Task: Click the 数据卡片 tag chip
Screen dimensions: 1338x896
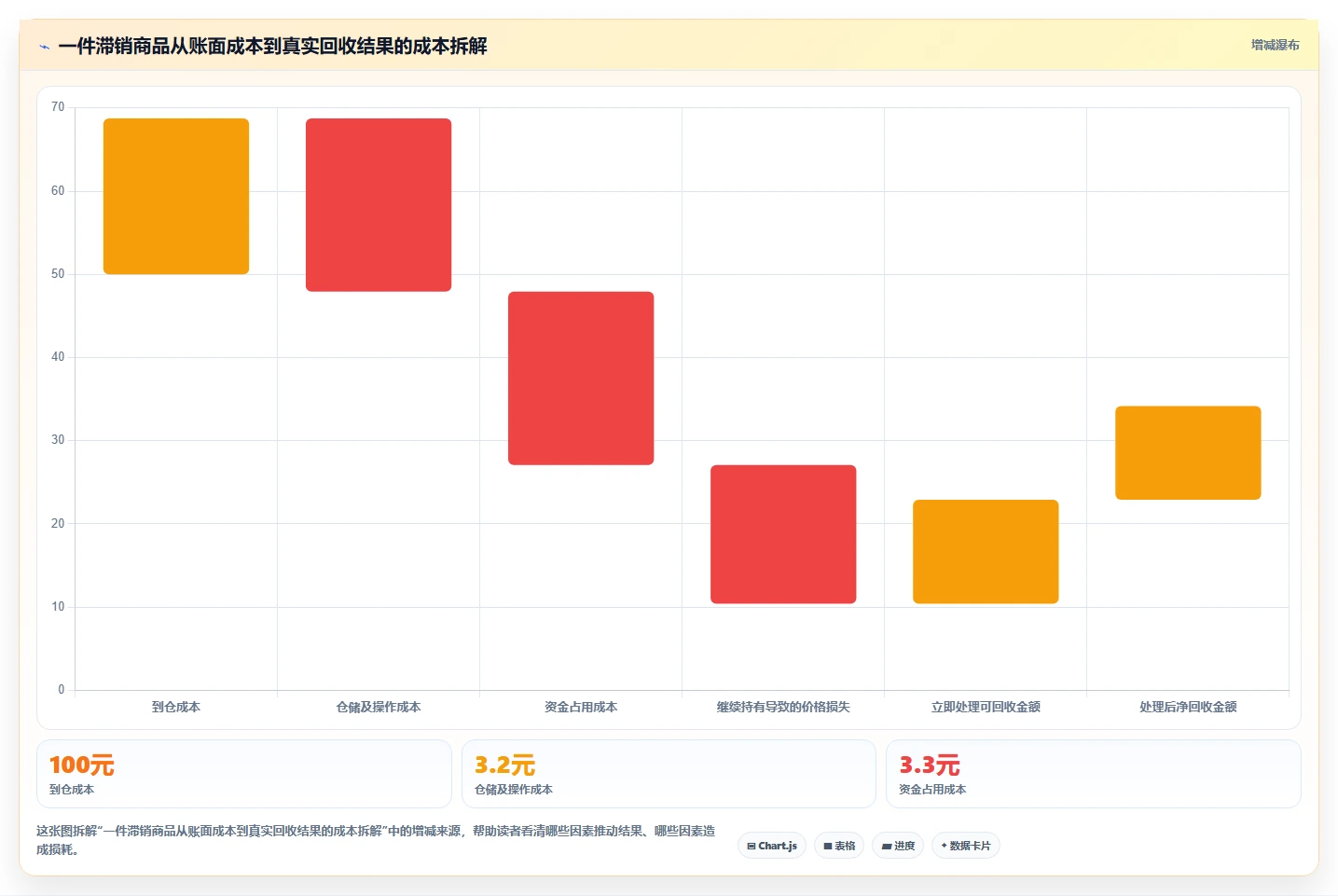Action: (966, 846)
